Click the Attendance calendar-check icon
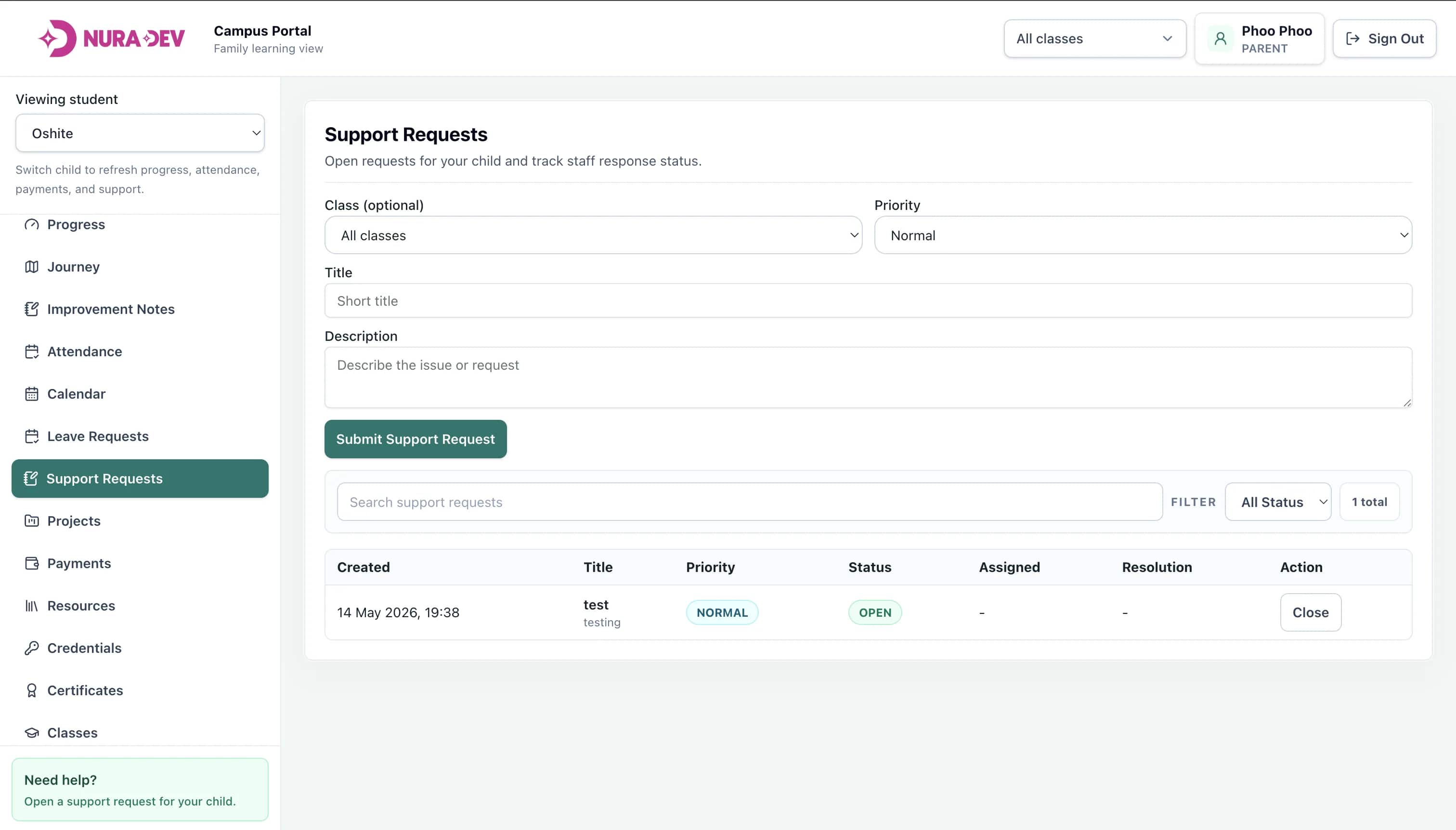Image resolution: width=1456 pixels, height=830 pixels. pyautogui.click(x=32, y=352)
